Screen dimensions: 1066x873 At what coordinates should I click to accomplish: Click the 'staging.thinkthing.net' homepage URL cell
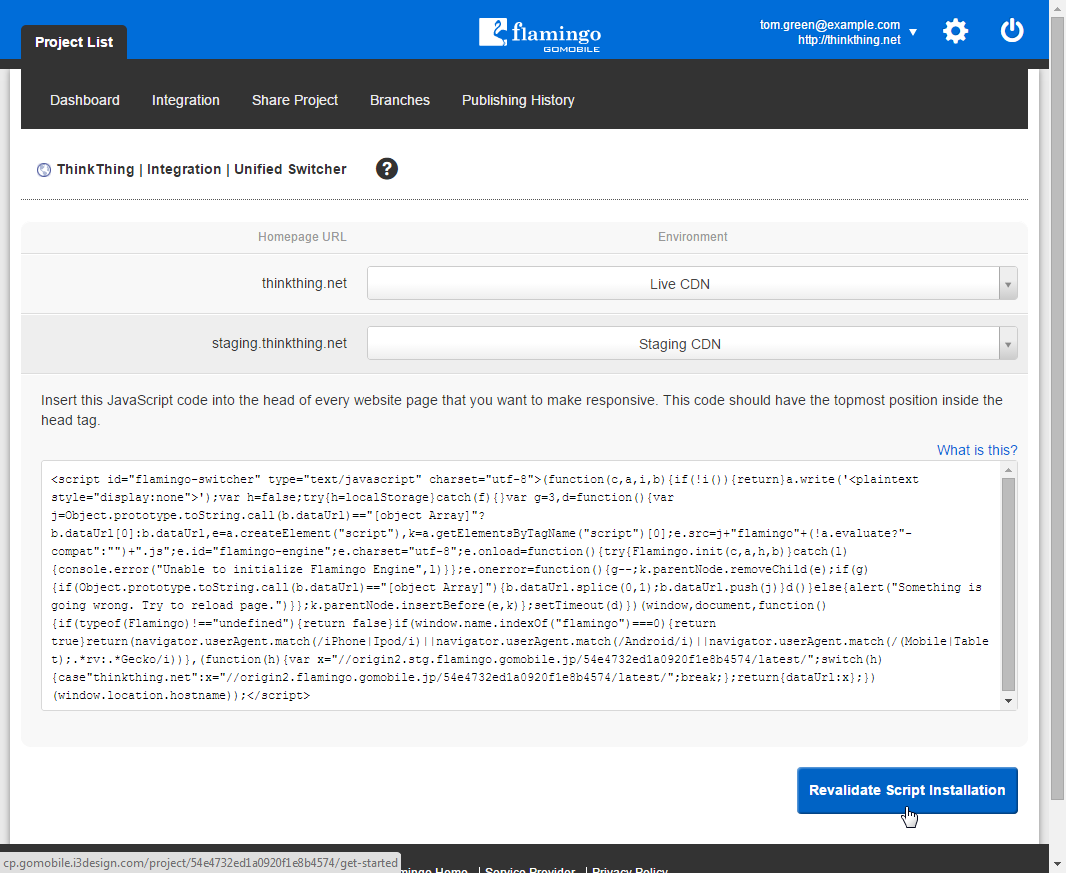pyautogui.click(x=279, y=343)
